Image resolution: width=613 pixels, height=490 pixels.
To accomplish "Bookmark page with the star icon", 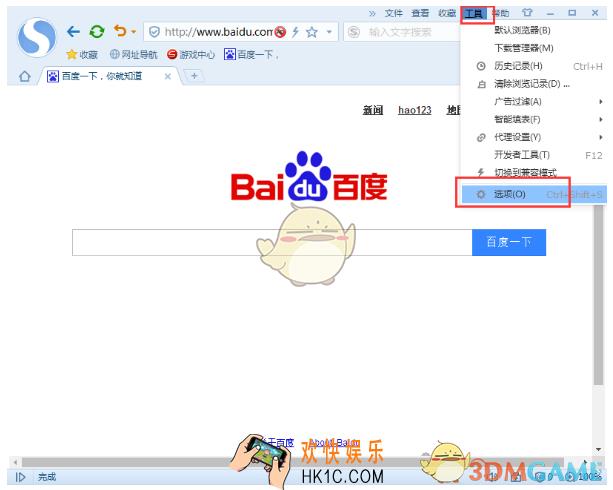I will click(312, 32).
